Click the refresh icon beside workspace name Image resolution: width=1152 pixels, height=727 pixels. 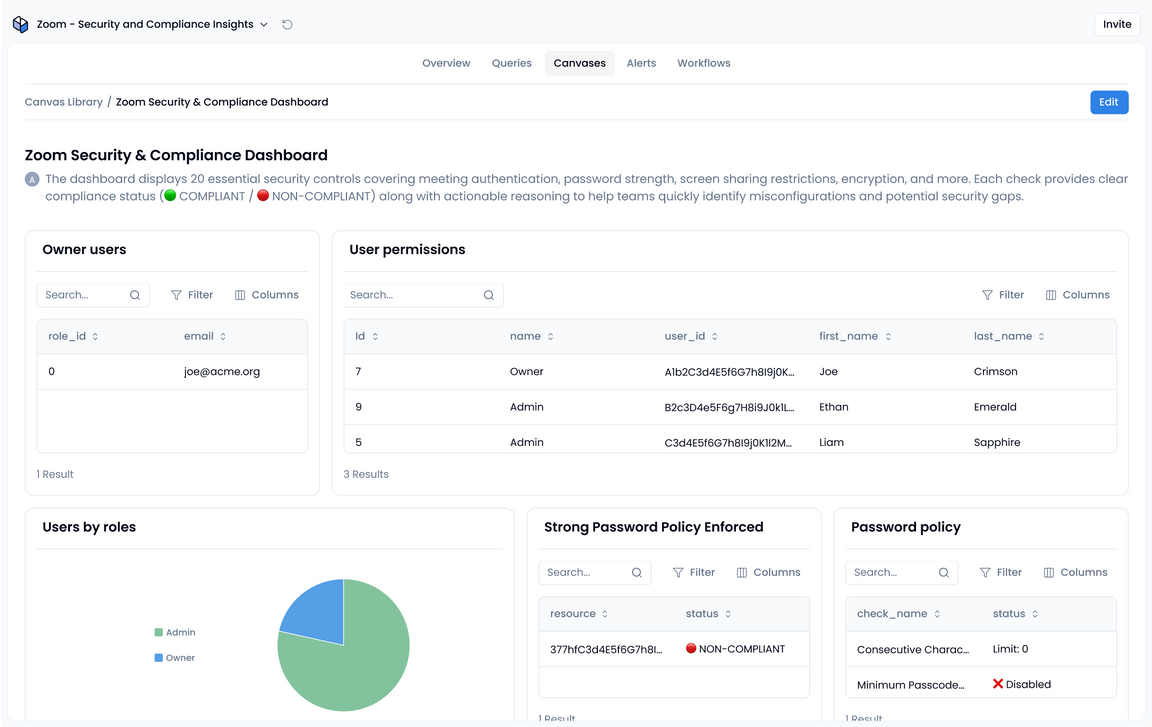click(287, 24)
